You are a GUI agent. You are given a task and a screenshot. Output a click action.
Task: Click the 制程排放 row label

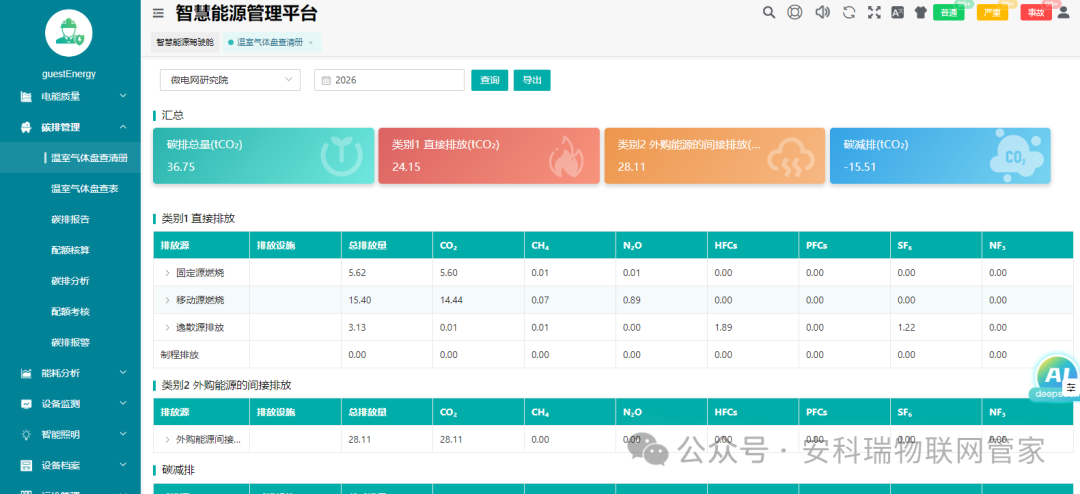tap(180, 355)
